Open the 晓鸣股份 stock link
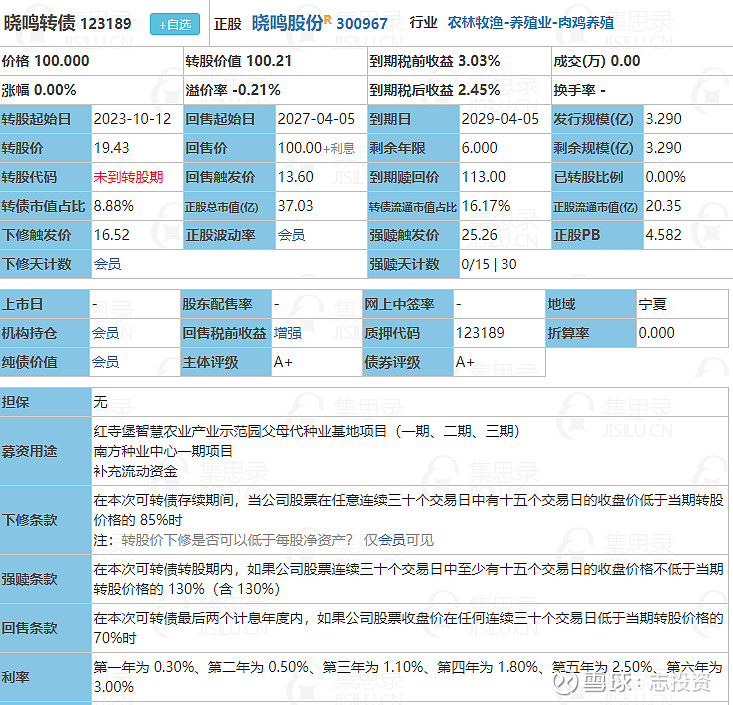This screenshot has width=733, height=705. [x=287, y=23]
